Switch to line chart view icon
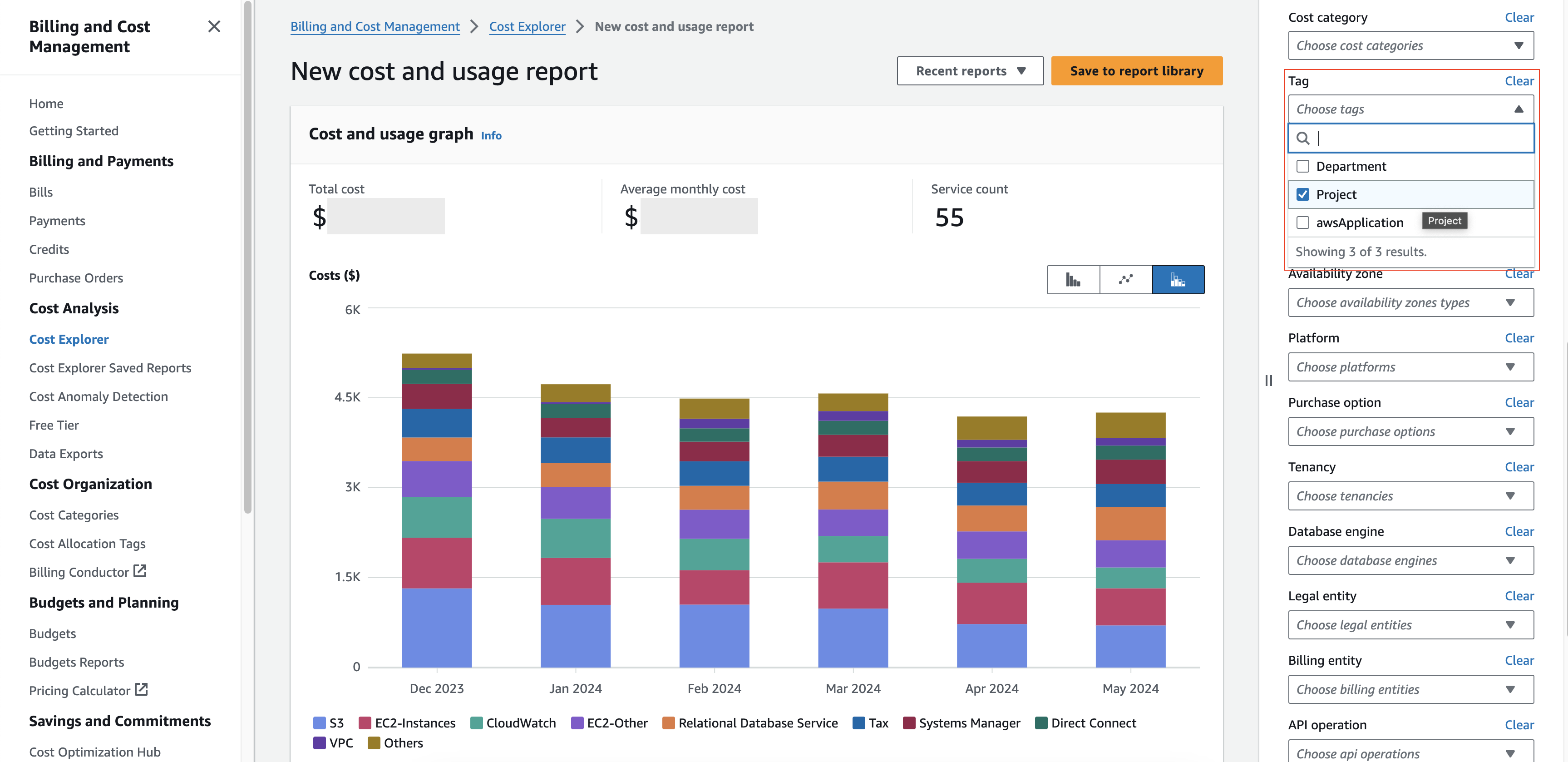The height and width of the screenshot is (762, 1568). click(1125, 280)
